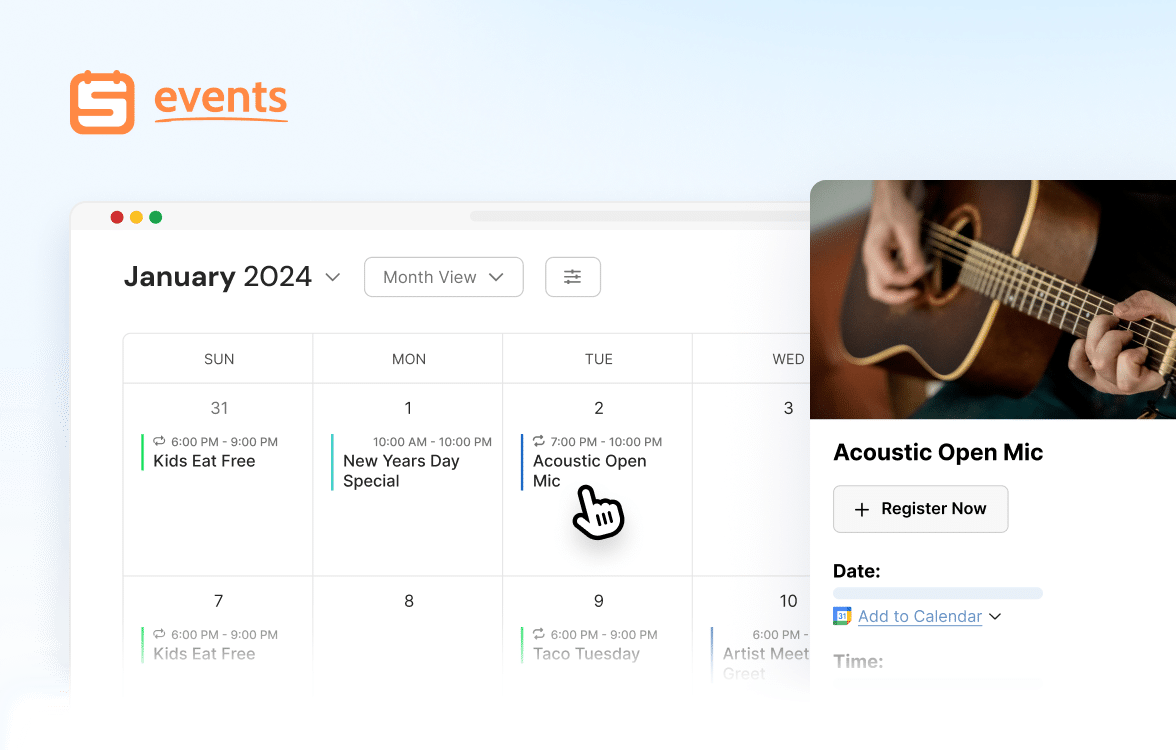Click the orange events calendar logo icon
1176x750 pixels.
(102, 102)
